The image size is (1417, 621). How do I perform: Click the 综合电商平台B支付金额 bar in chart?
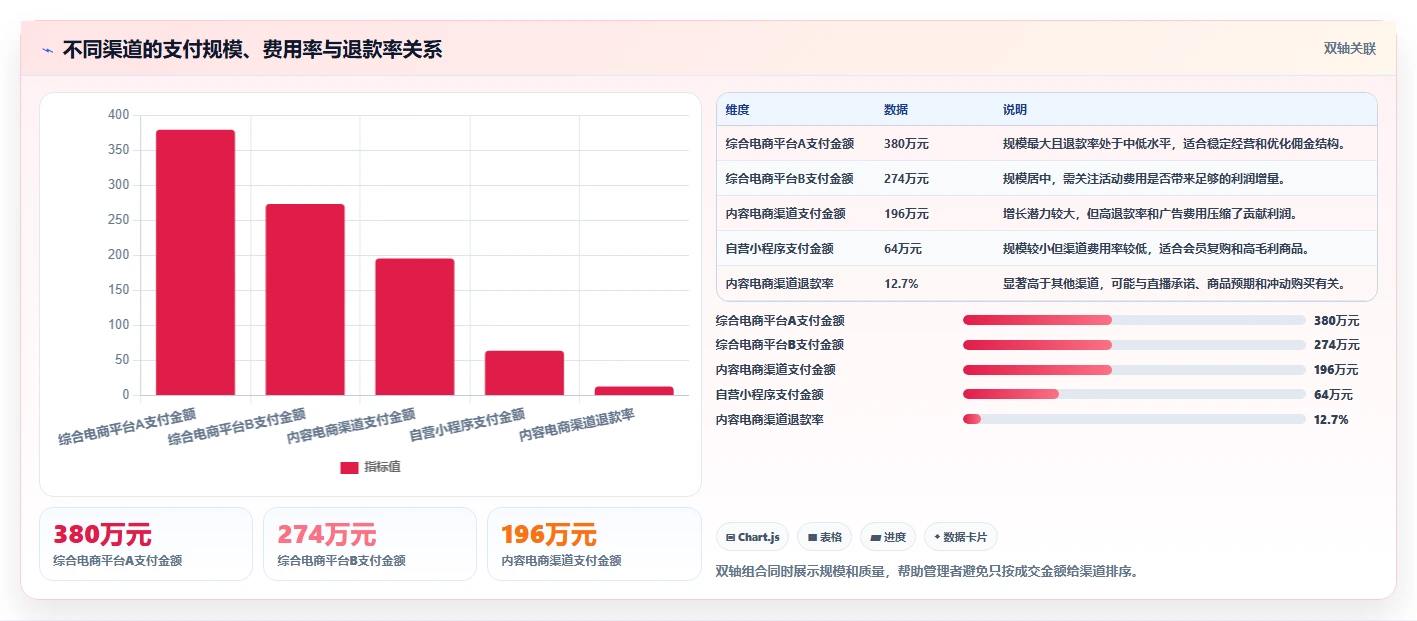(305, 299)
